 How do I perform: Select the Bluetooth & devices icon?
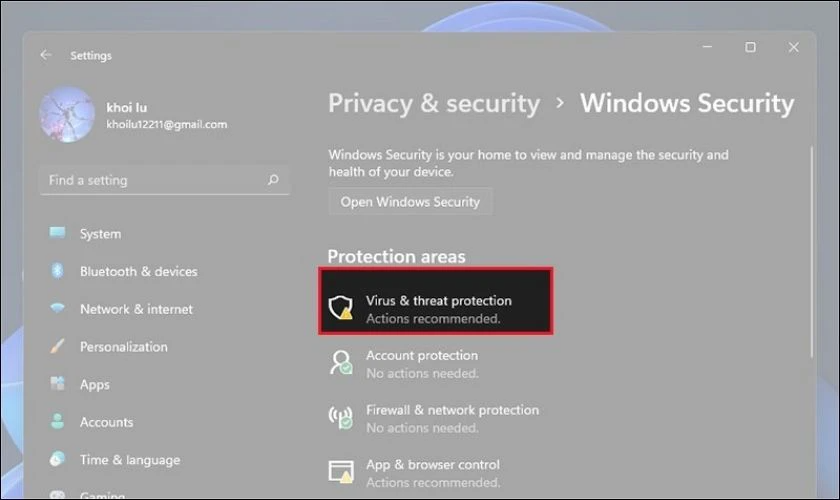click(x=57, y=271)
